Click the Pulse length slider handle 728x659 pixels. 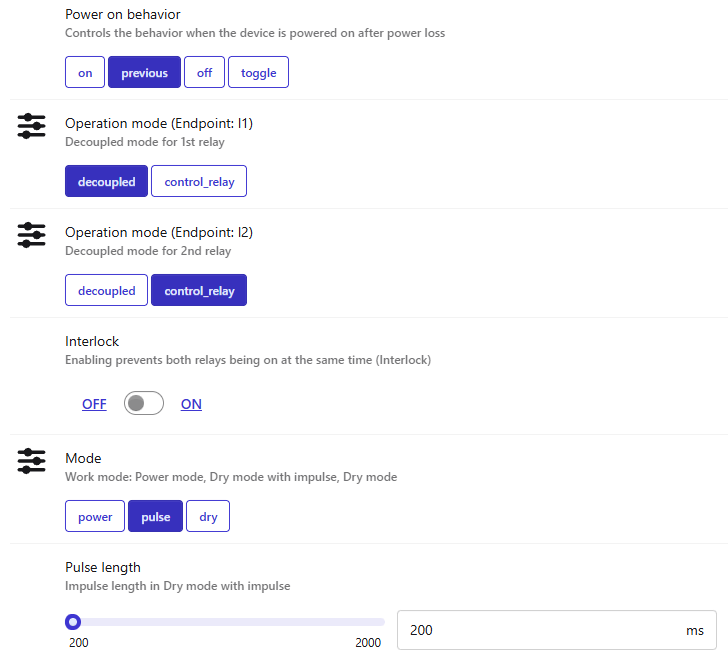point(73,622)
